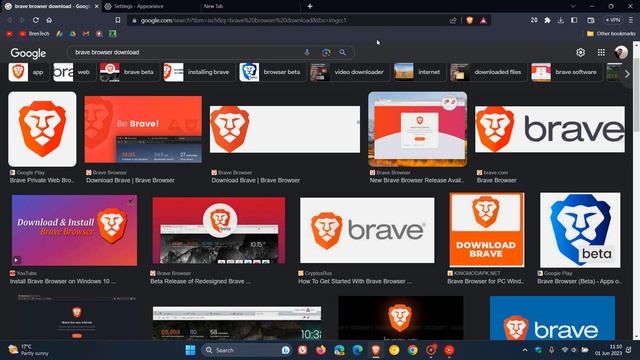Show more filter chips with right arrow
The width and height of the screenshot is (640, 360).
click(x=627, y=74)
